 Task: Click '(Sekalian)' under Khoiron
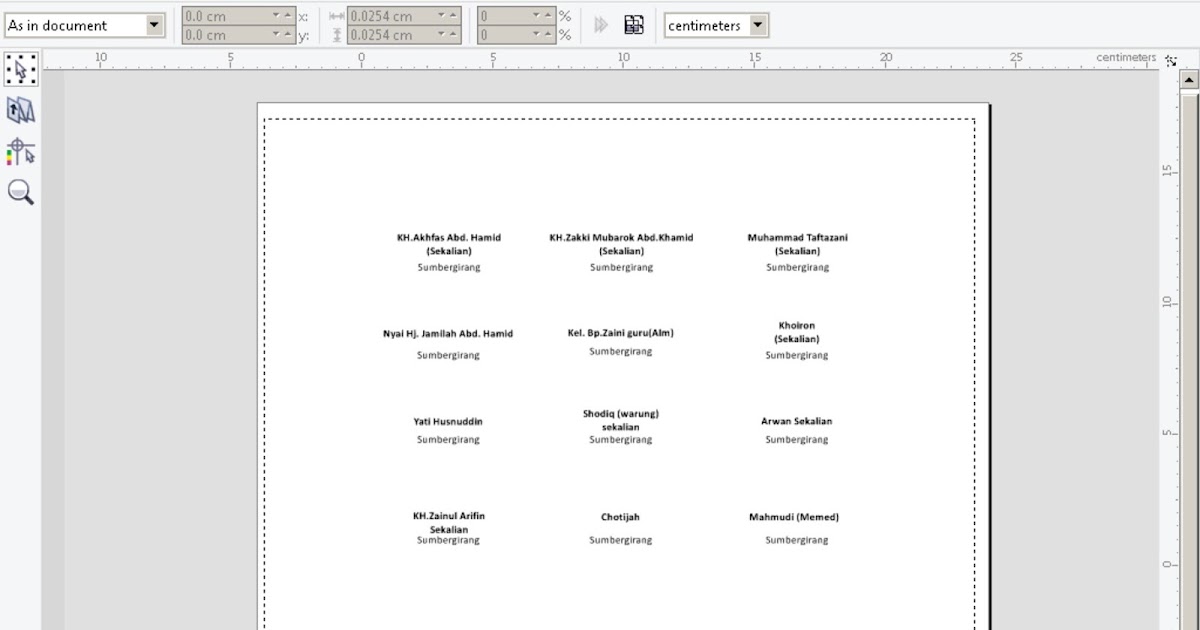pos(797,340)
